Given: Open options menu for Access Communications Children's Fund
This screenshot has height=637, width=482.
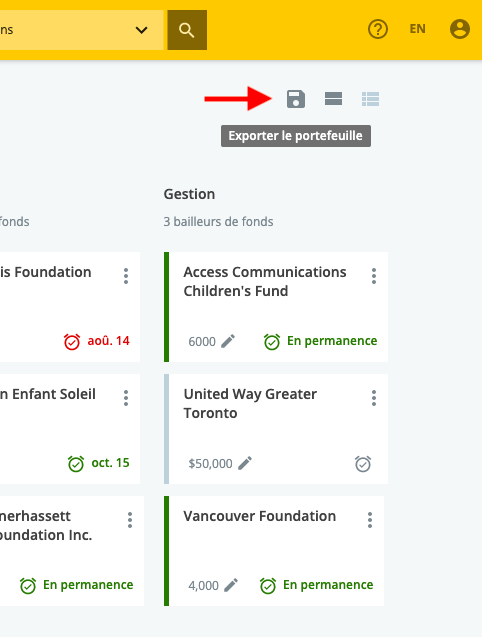Looking at the screenshot, I should click(x=374, y=276).
